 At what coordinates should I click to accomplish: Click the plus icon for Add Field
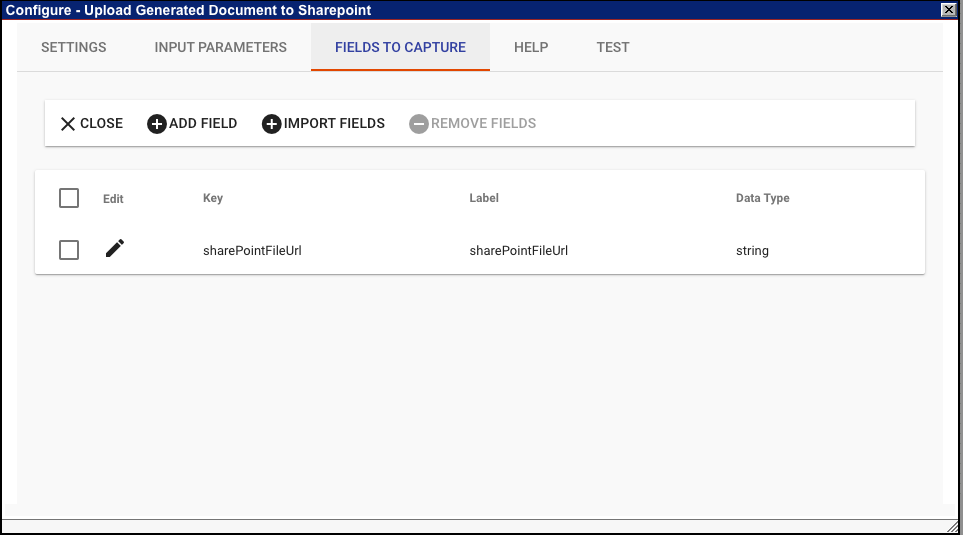pyautogui.click(x=157, y=124)
